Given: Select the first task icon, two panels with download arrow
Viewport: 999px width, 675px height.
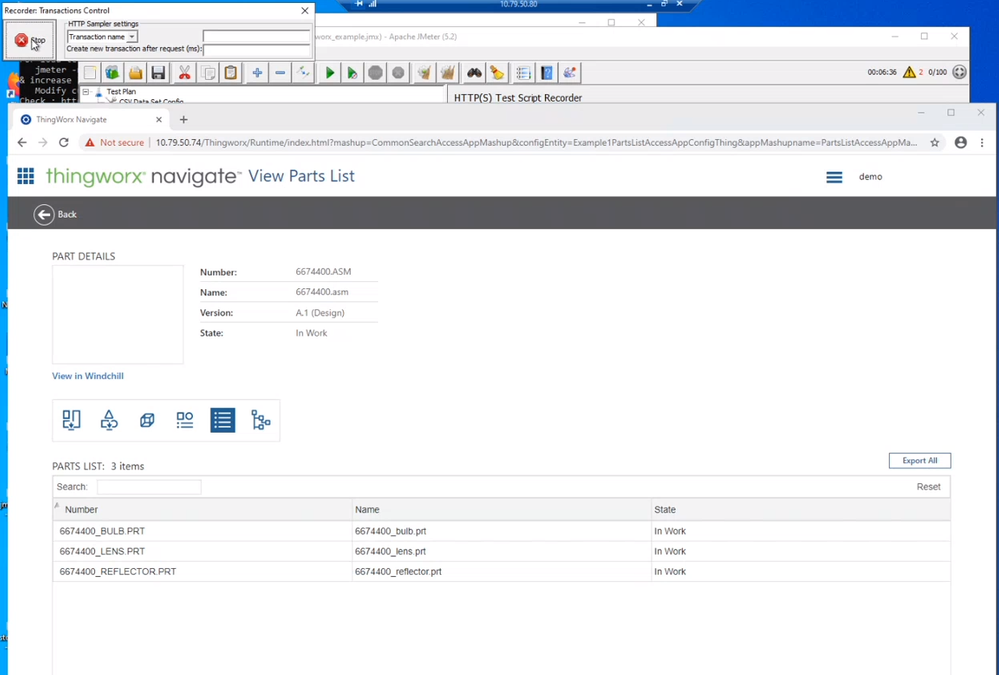Looking at the screenshot, I should coord(71,420).
